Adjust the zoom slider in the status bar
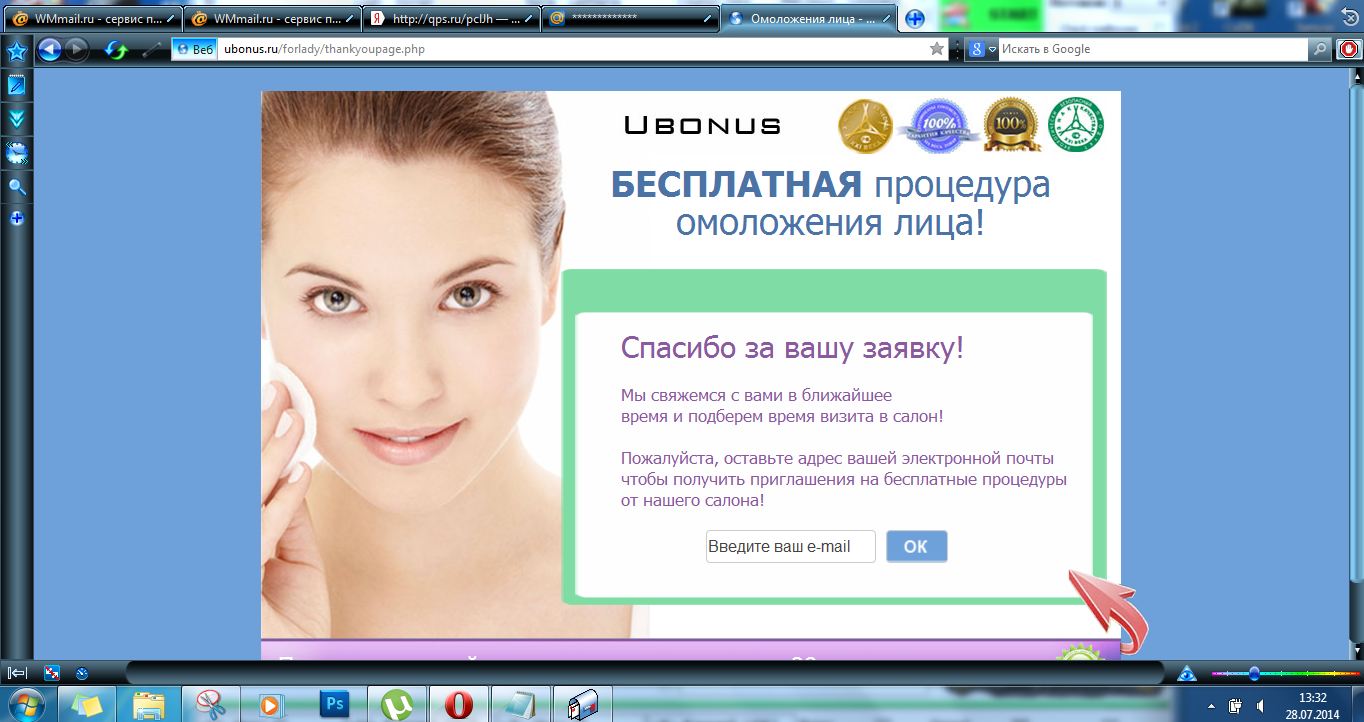Image resolution: width=1364 pixels, height=722 pixels. pos(1254,674)
